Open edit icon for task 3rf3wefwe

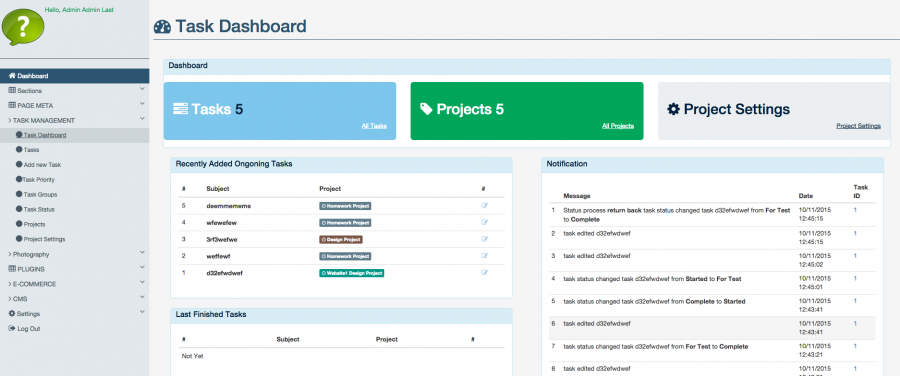(484, 239)
